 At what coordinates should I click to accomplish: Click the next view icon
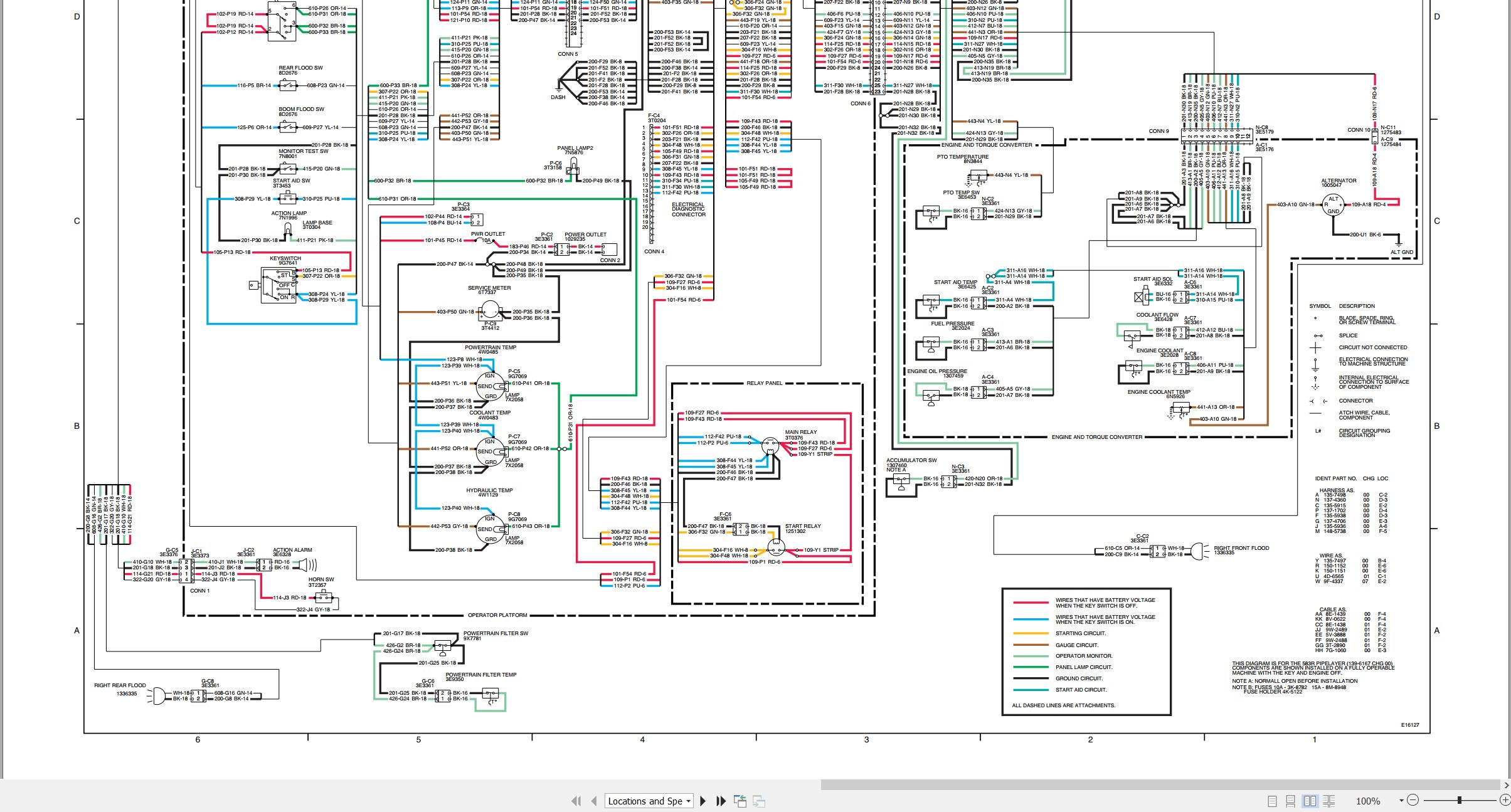click(x=759, y=801)
